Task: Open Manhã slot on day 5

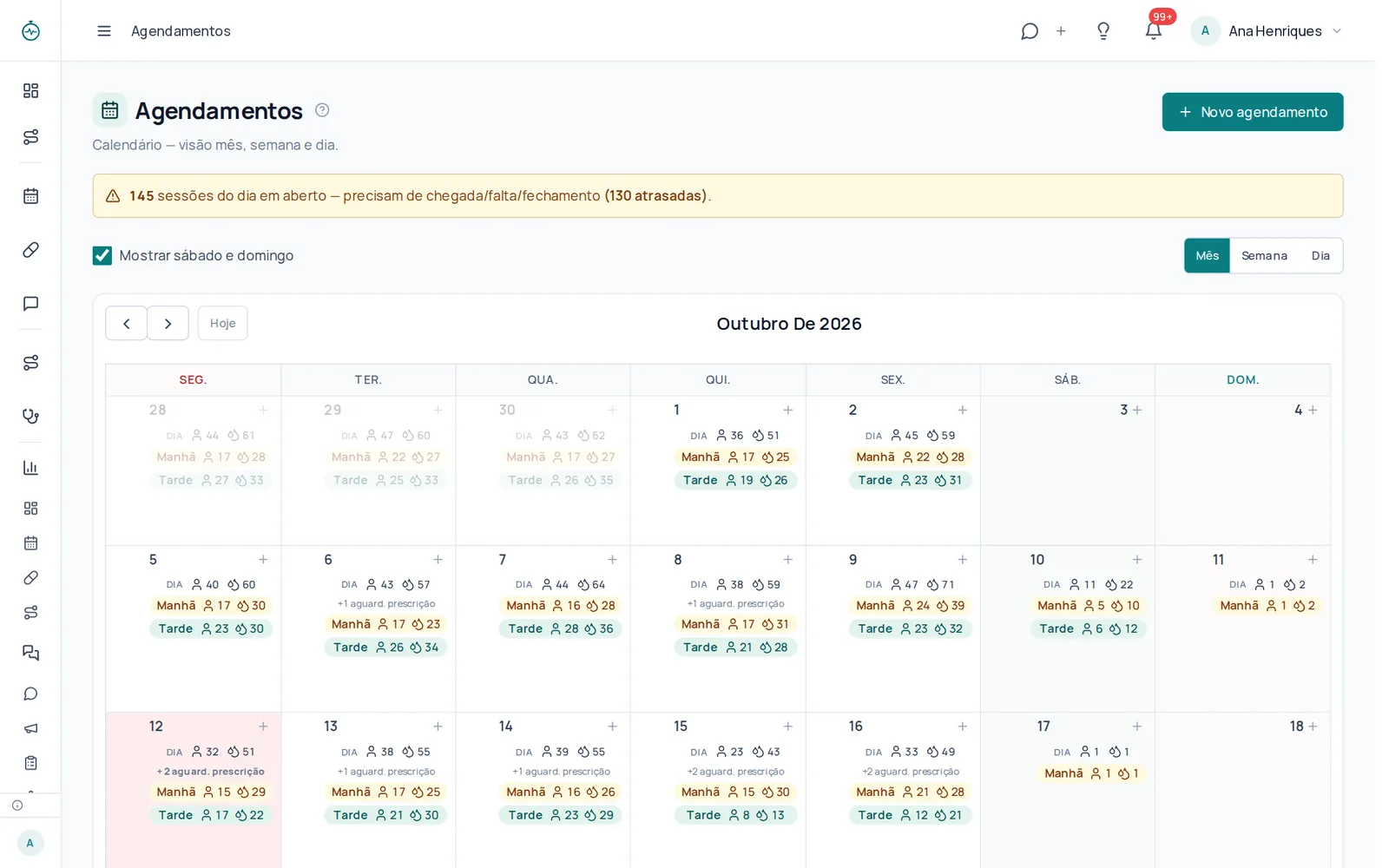Action: [x=211, y=606]
